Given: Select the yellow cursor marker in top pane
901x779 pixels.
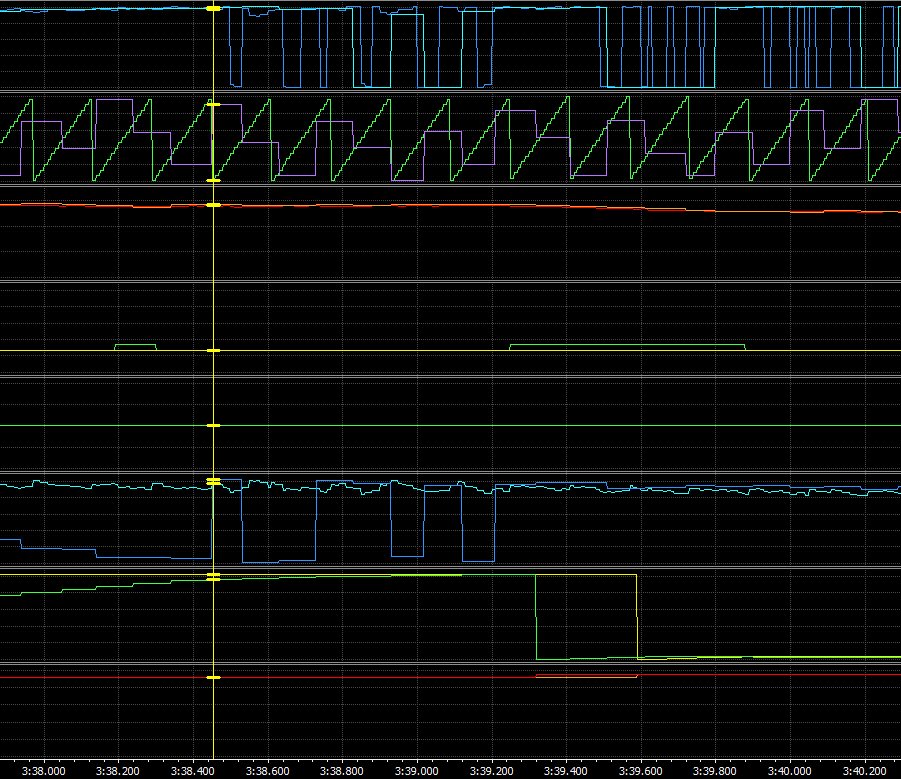Looking at the screenshot, I should (213, 8).
